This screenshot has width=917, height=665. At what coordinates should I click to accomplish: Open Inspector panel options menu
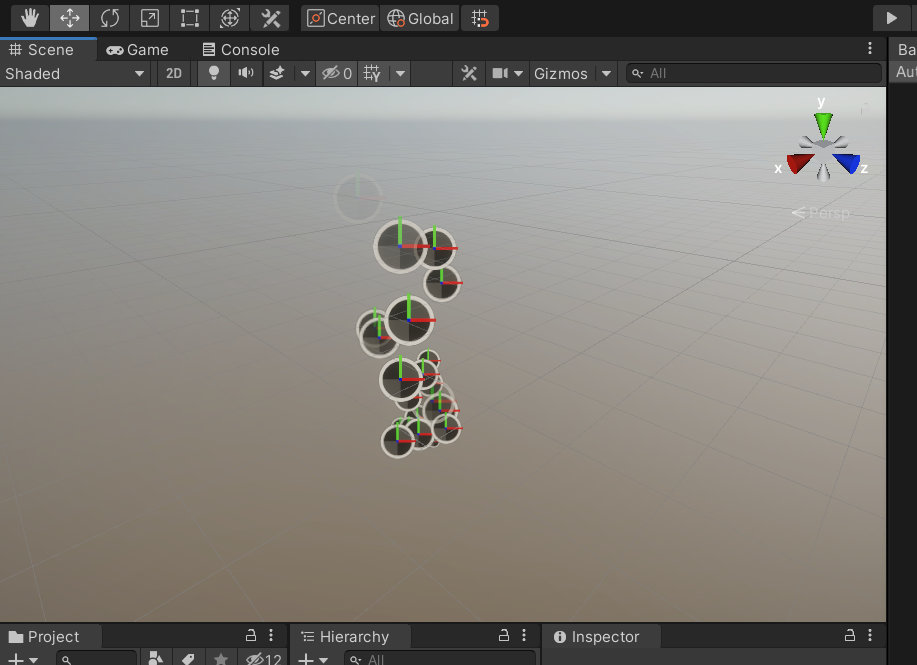coord(870,635)
